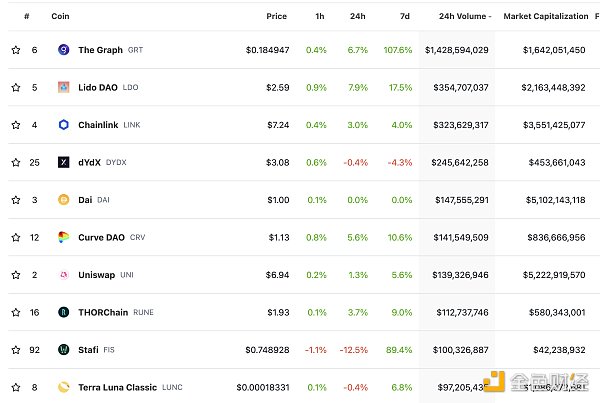Viewport: 600px width, 403px height.
Task: Click the Lido DAO coin logo
Action: [64, 87]
